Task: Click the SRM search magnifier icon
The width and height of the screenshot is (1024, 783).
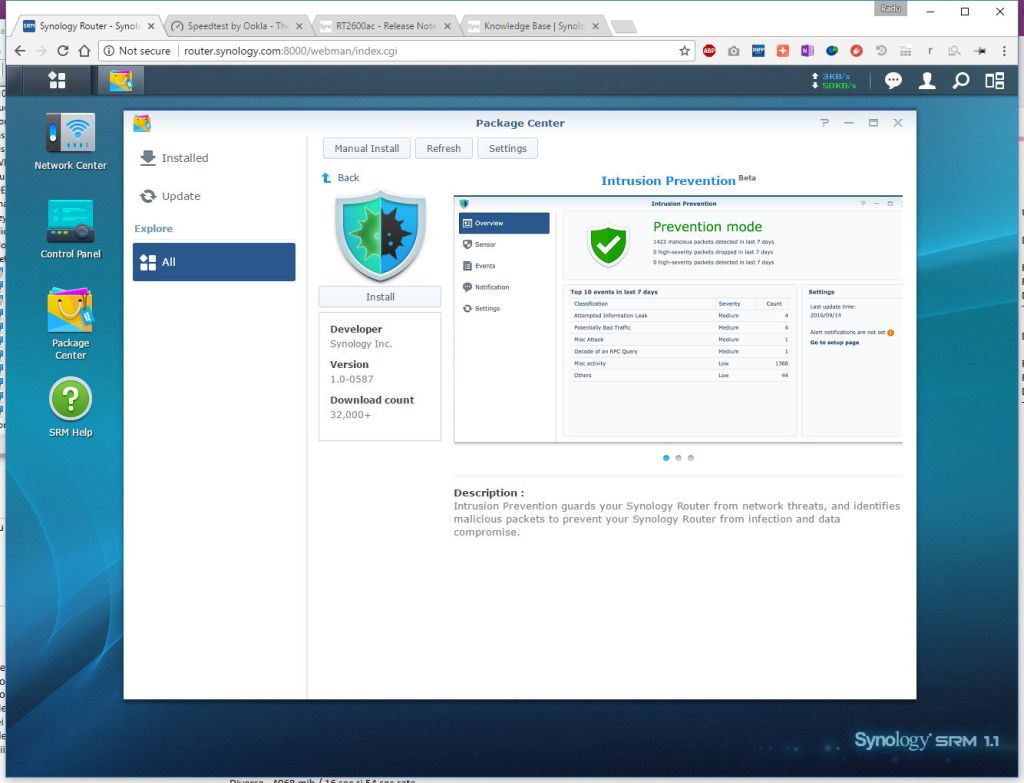Action: click(x=960, y=81)
